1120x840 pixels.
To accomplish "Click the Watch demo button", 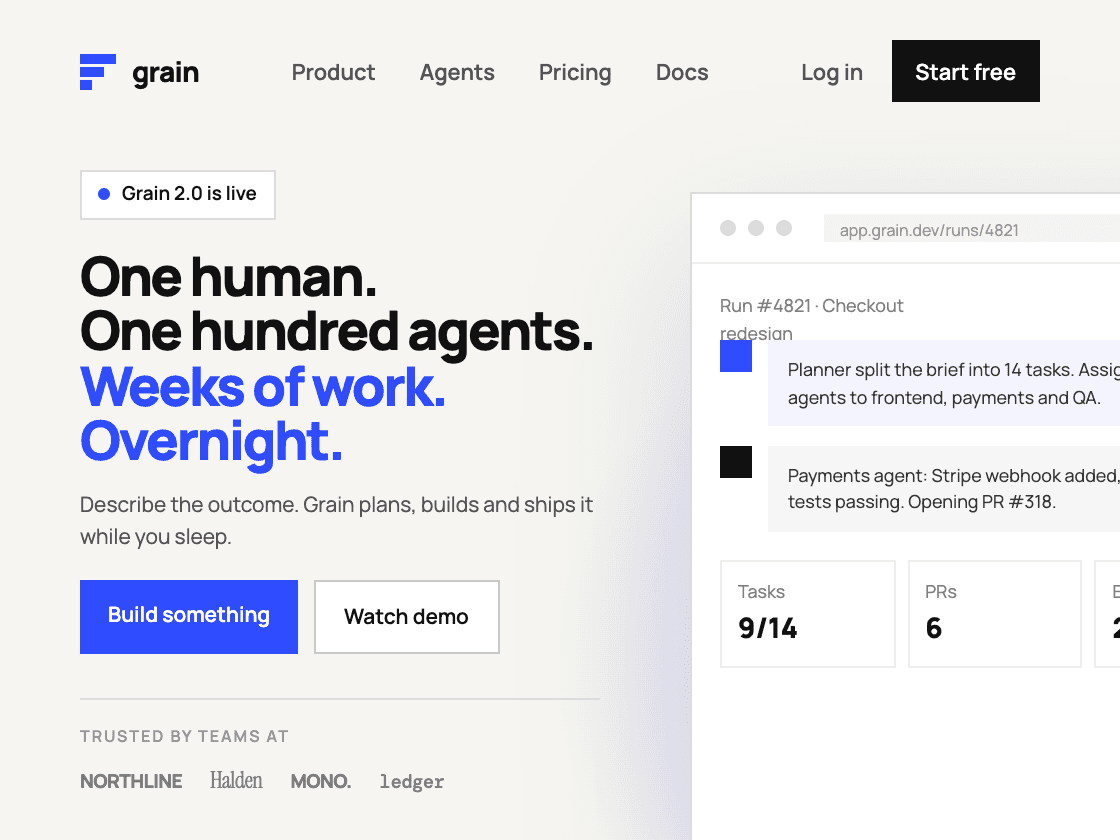I will coord(406,616).
